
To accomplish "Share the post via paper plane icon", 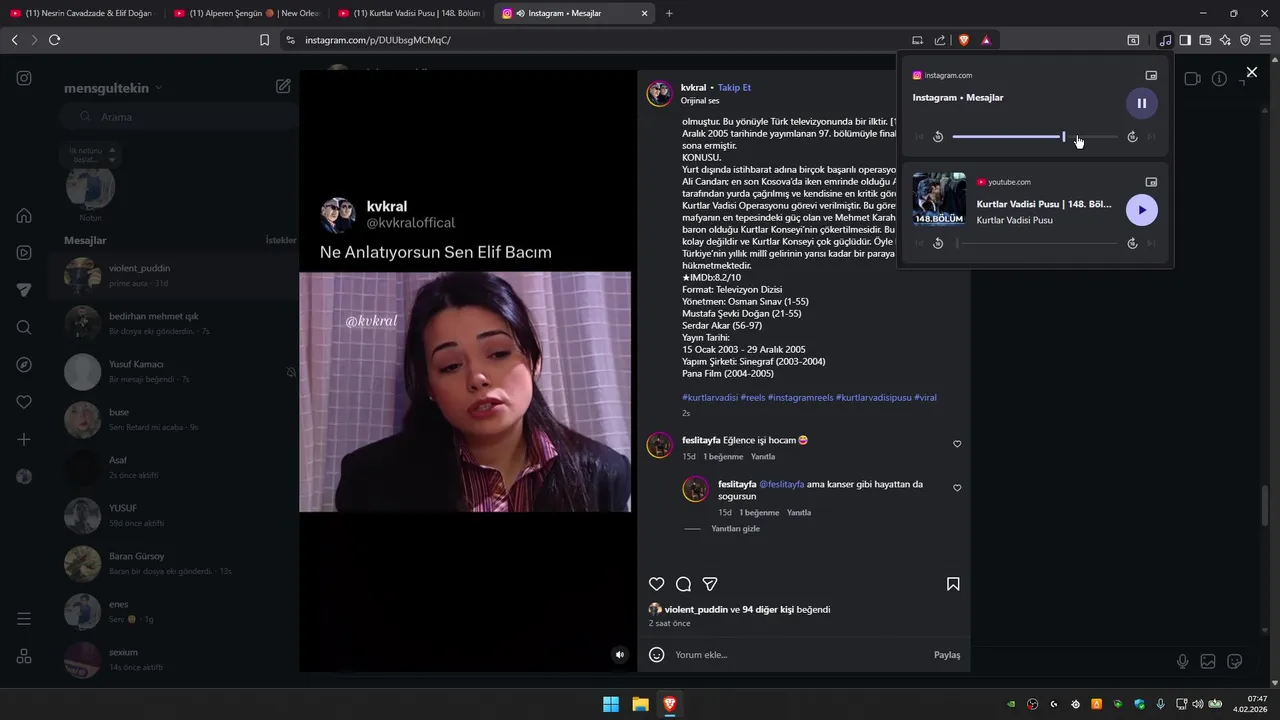I will (710, 584).
